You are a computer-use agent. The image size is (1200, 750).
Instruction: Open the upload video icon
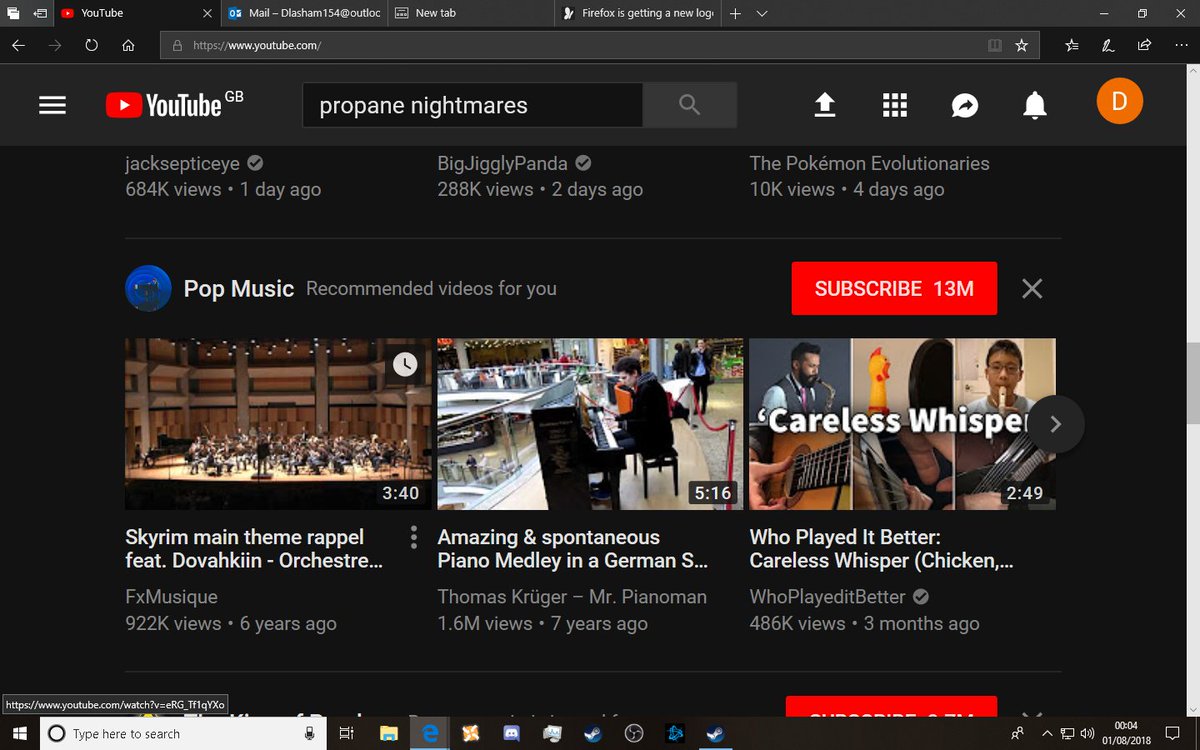click(824, 105)
